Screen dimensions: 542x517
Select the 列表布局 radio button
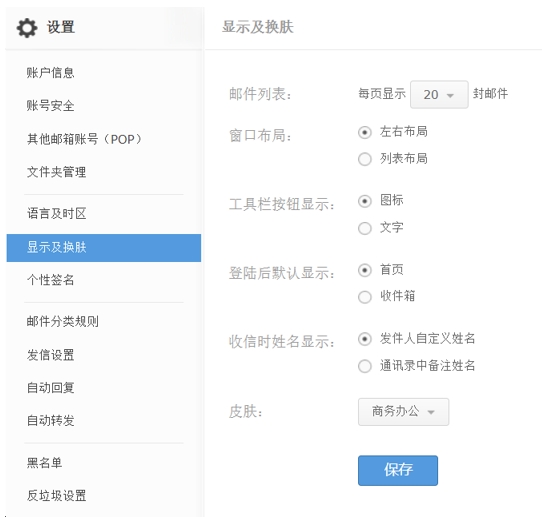click(365, 159)
